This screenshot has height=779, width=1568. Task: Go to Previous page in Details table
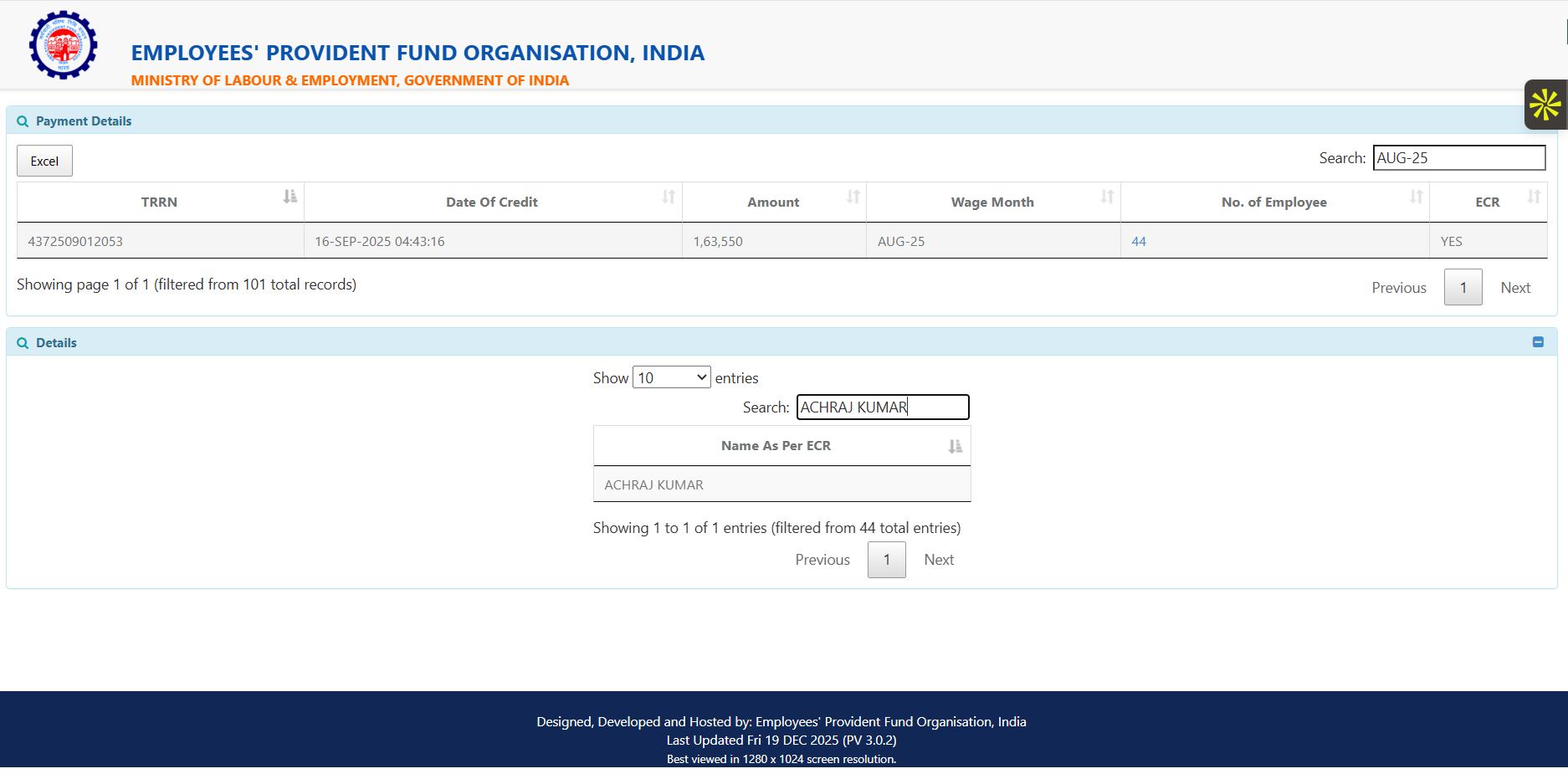[822, 560]
